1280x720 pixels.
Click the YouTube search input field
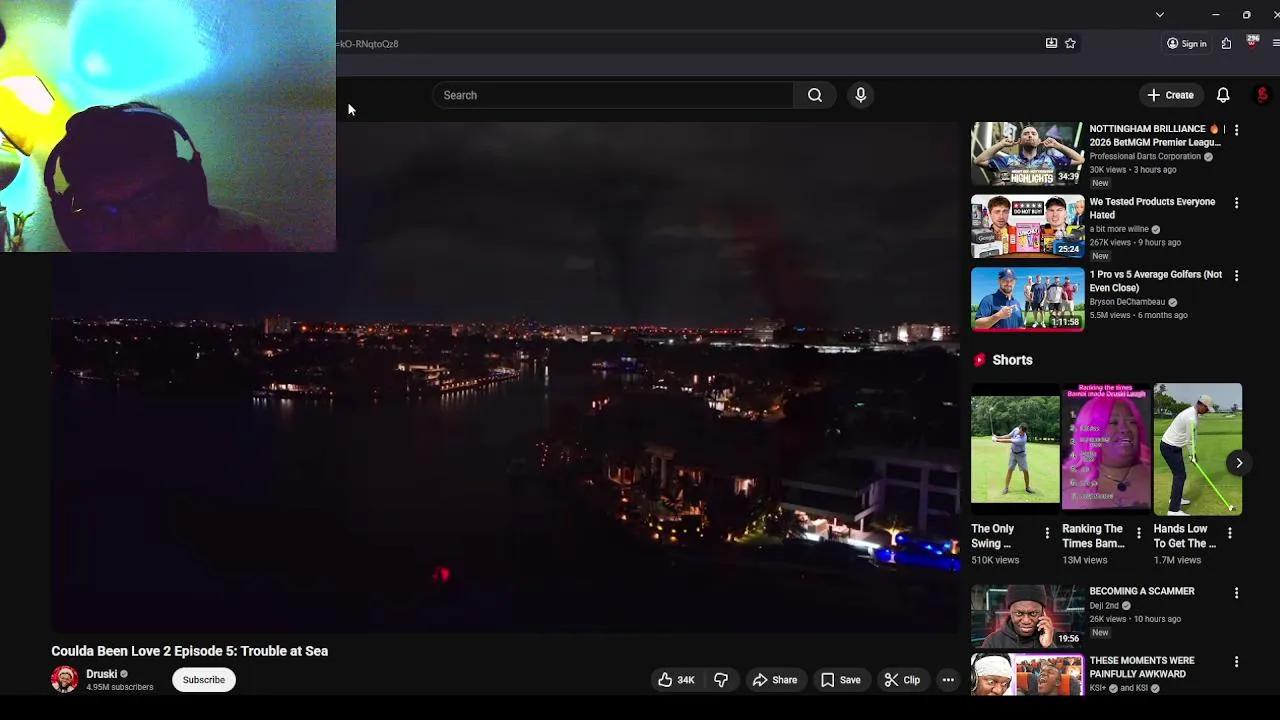(x=612, y=95)
